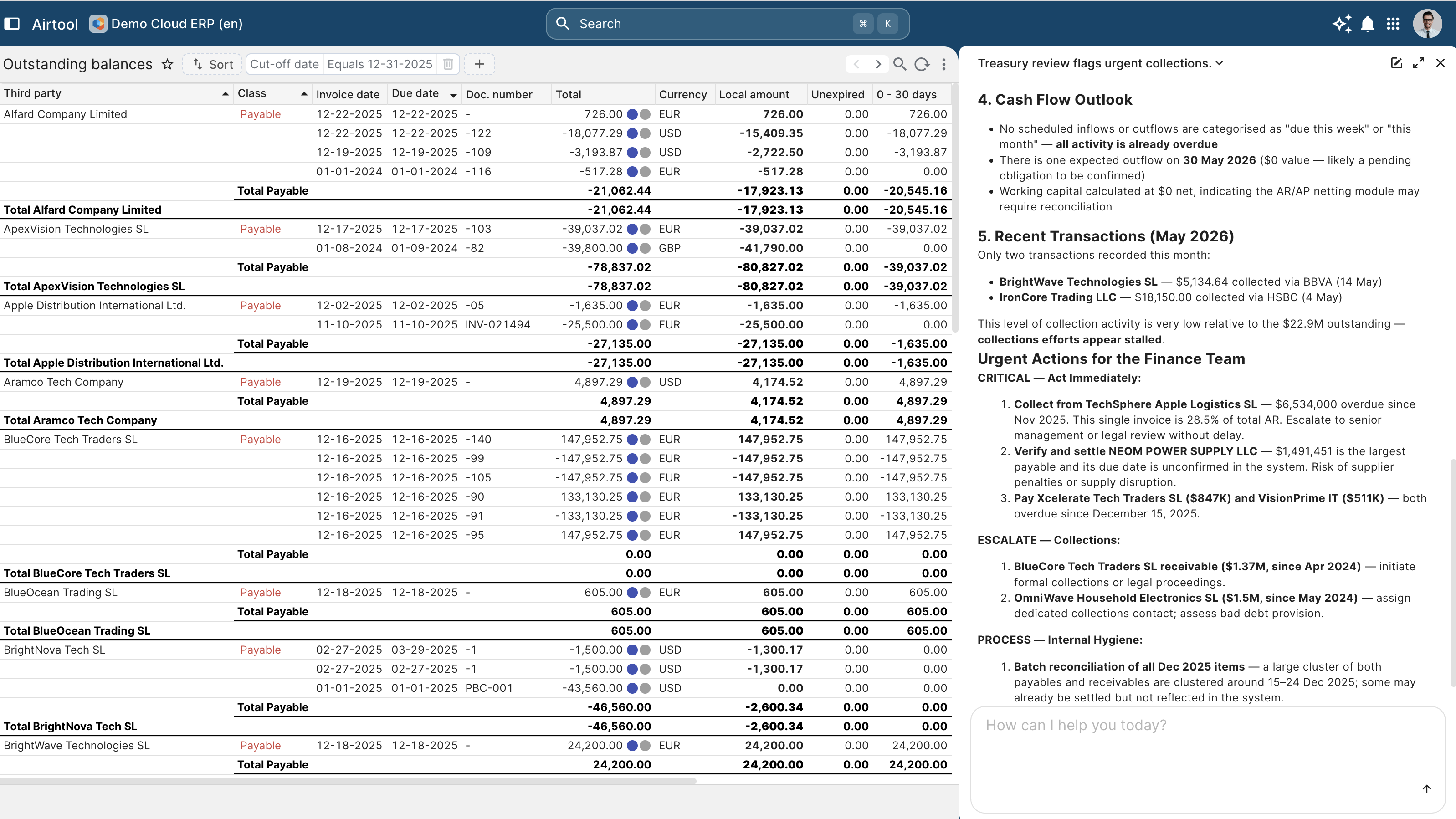Open the Sort button

point(212,64)
